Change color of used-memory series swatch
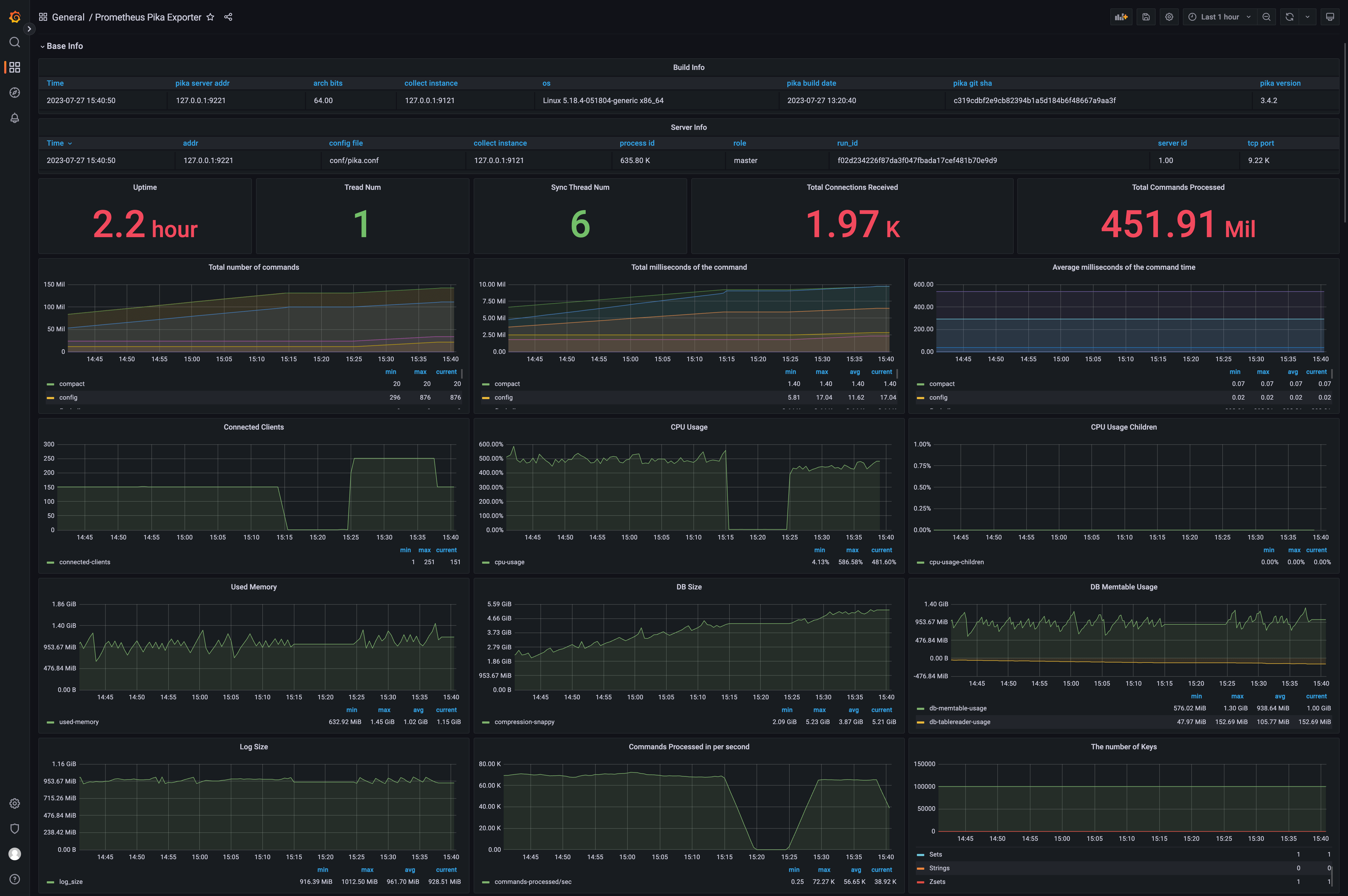1348x896 pixels. pyautogui.click(x=50, y=723)
